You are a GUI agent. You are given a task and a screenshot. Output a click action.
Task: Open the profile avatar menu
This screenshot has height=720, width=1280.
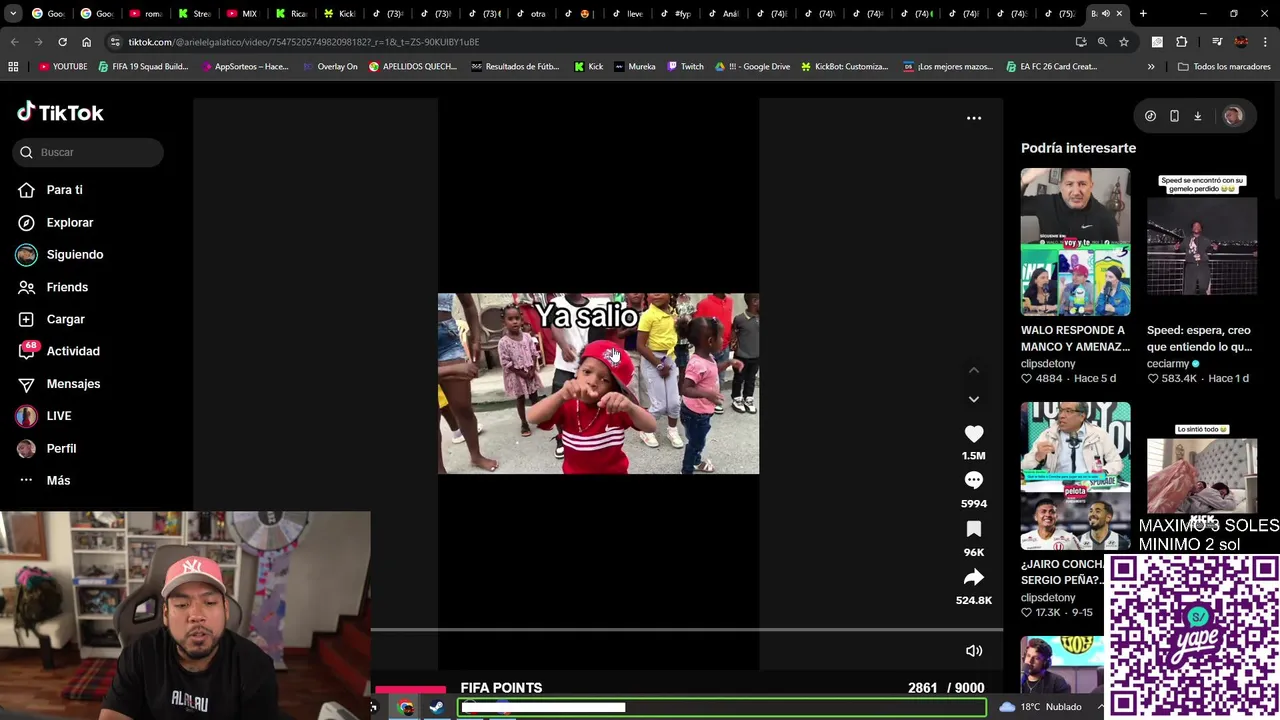[1232, 116]
